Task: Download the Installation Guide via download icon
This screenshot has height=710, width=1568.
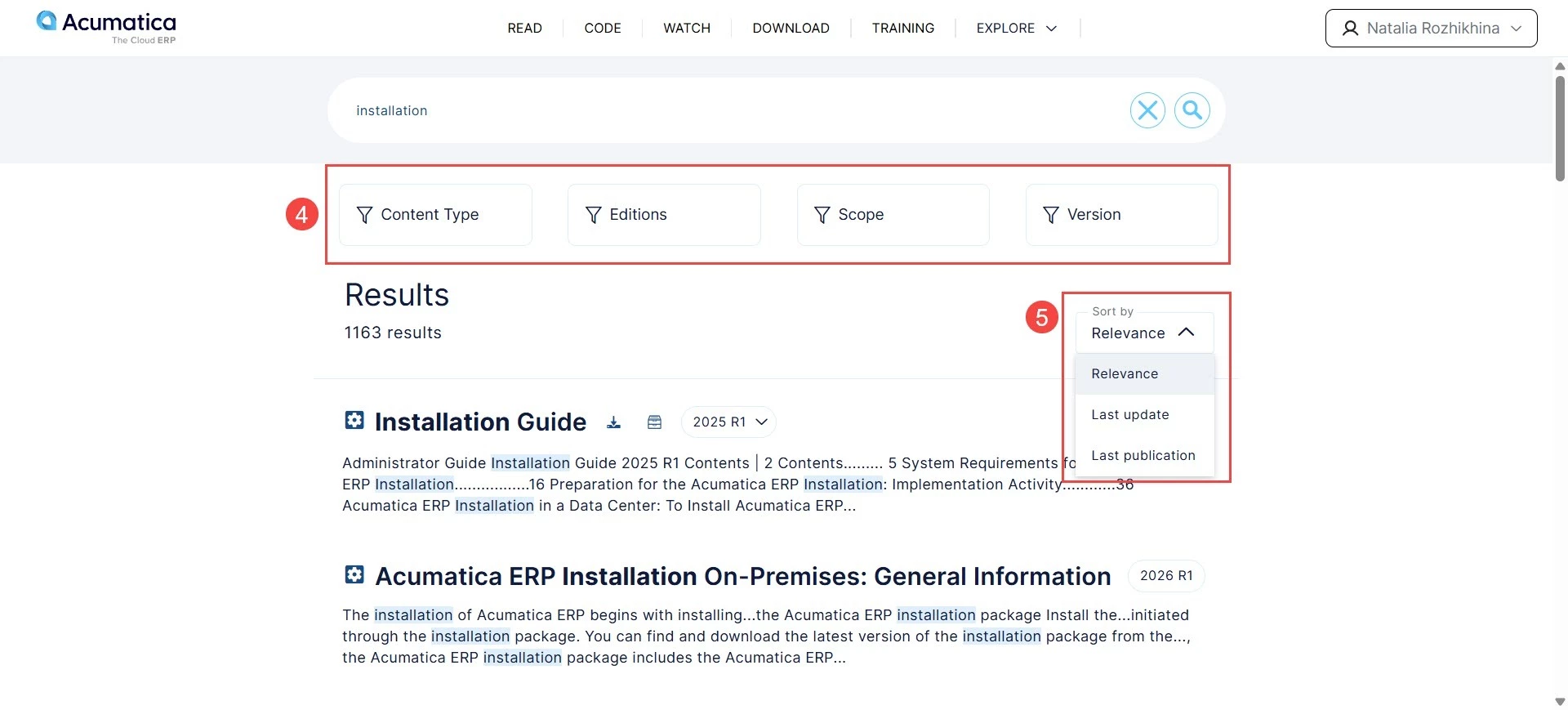Action: click(613, 422)
